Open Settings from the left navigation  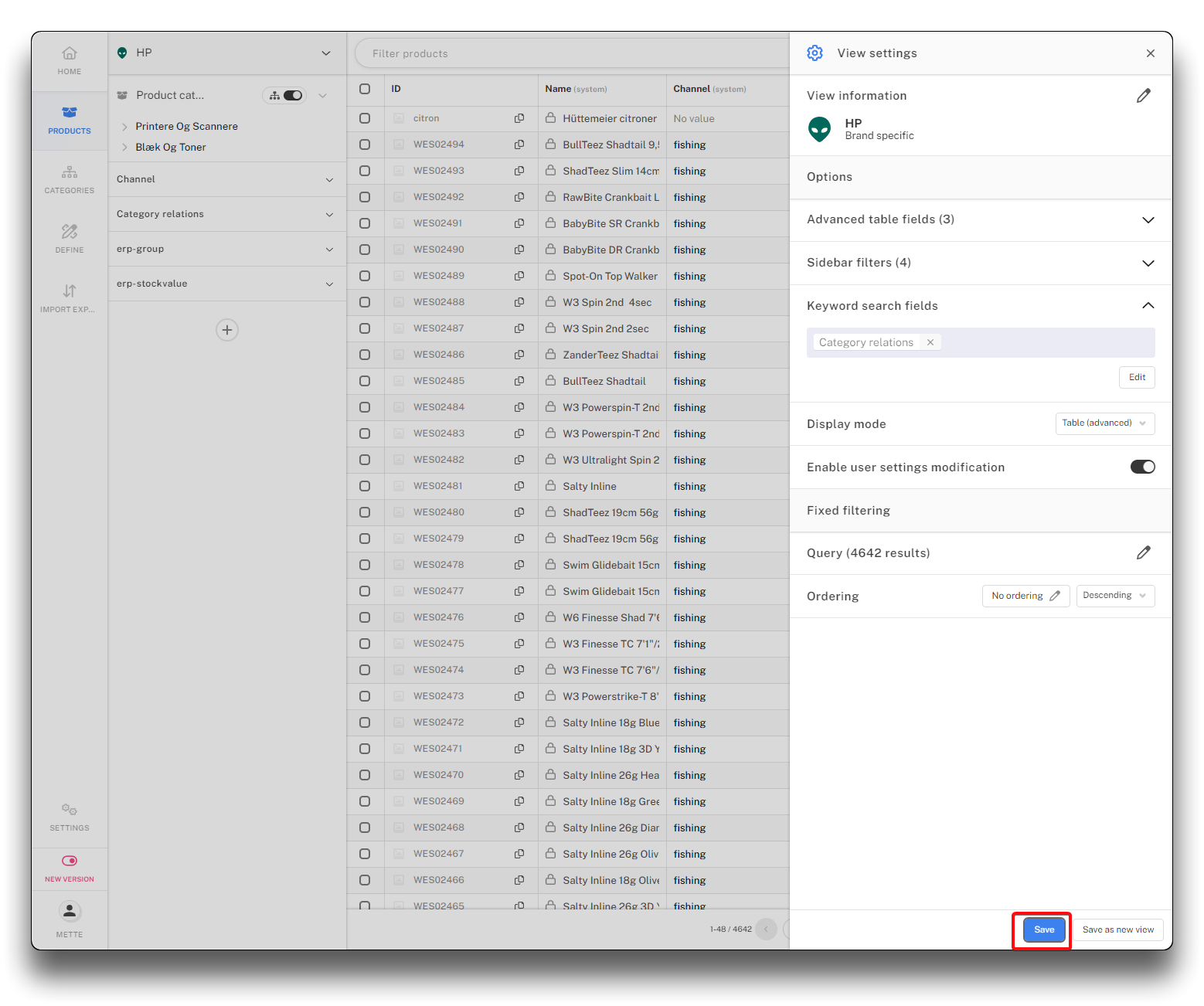click(70, 817)
